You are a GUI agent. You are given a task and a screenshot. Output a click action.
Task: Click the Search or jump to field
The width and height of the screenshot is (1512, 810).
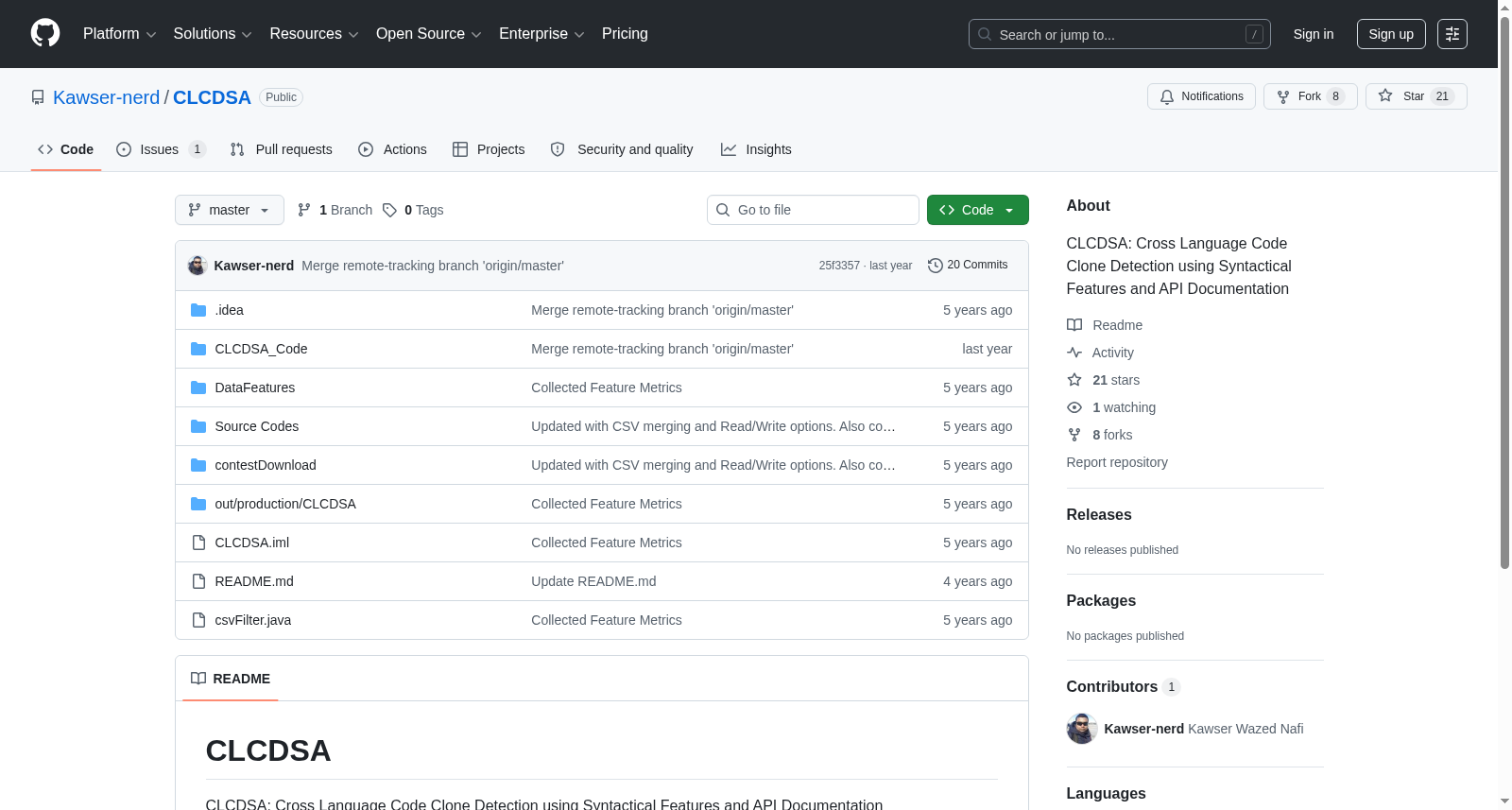coord(1120,34)
